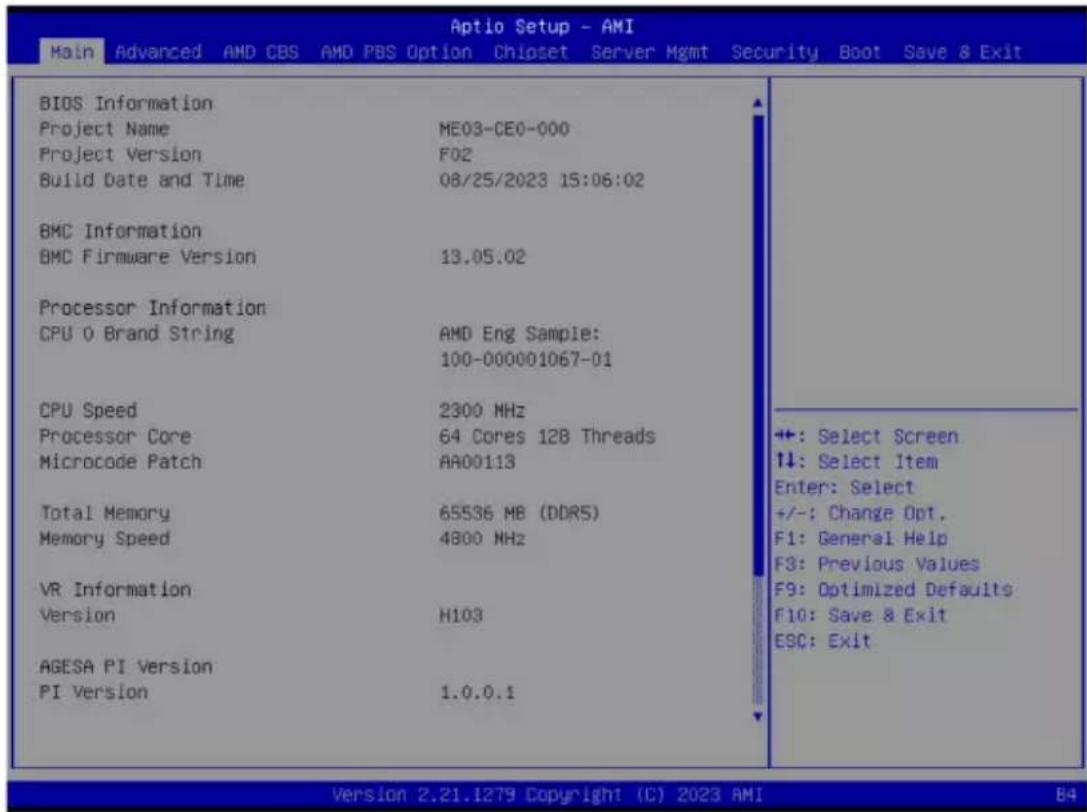
Task: Select BMC Firmware Version label
Action: (147, 257)
